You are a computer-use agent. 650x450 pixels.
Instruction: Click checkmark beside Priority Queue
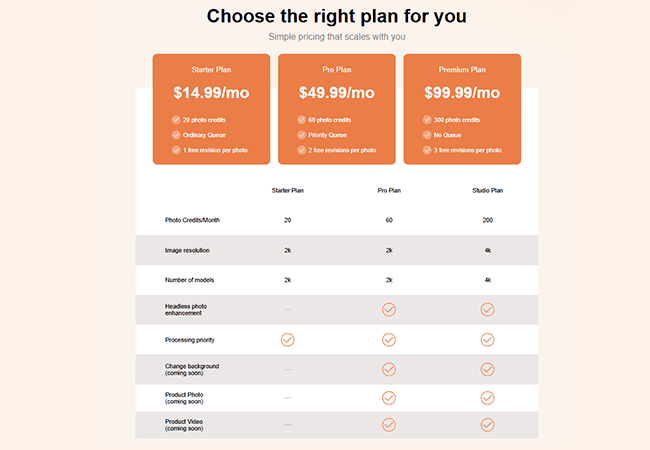click(x=301, y=135)
